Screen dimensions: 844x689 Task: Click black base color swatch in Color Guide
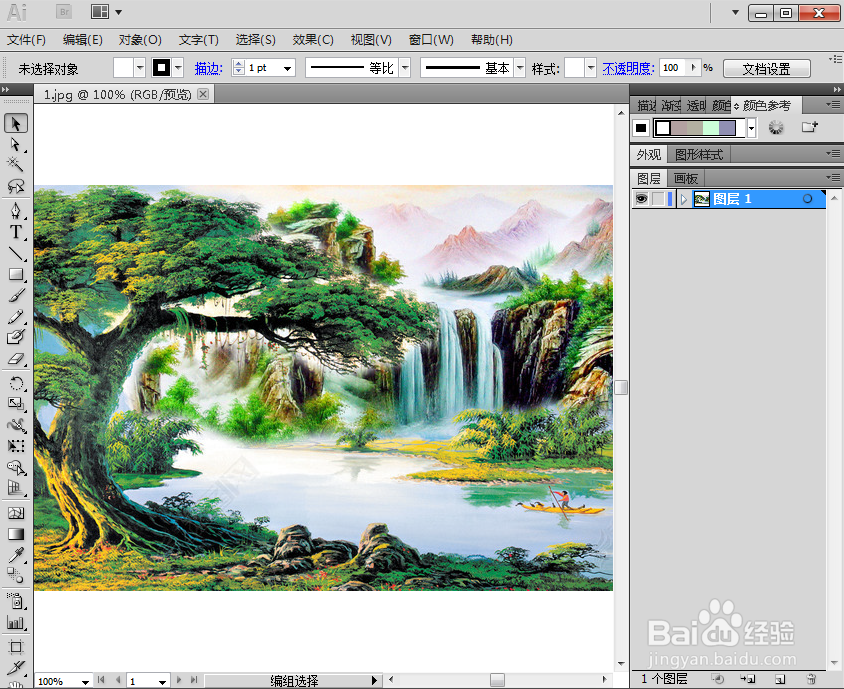click(641, 128)
